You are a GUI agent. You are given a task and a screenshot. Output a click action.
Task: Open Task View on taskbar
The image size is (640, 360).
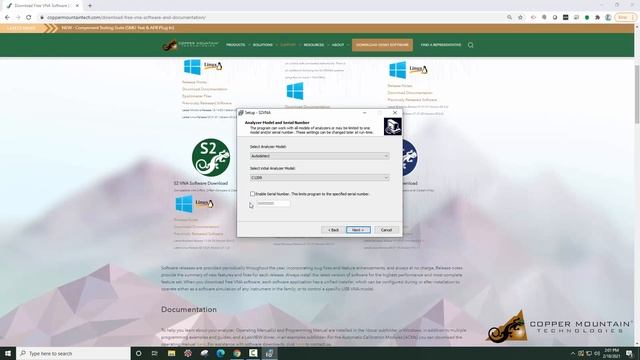[x=155, y=353]
